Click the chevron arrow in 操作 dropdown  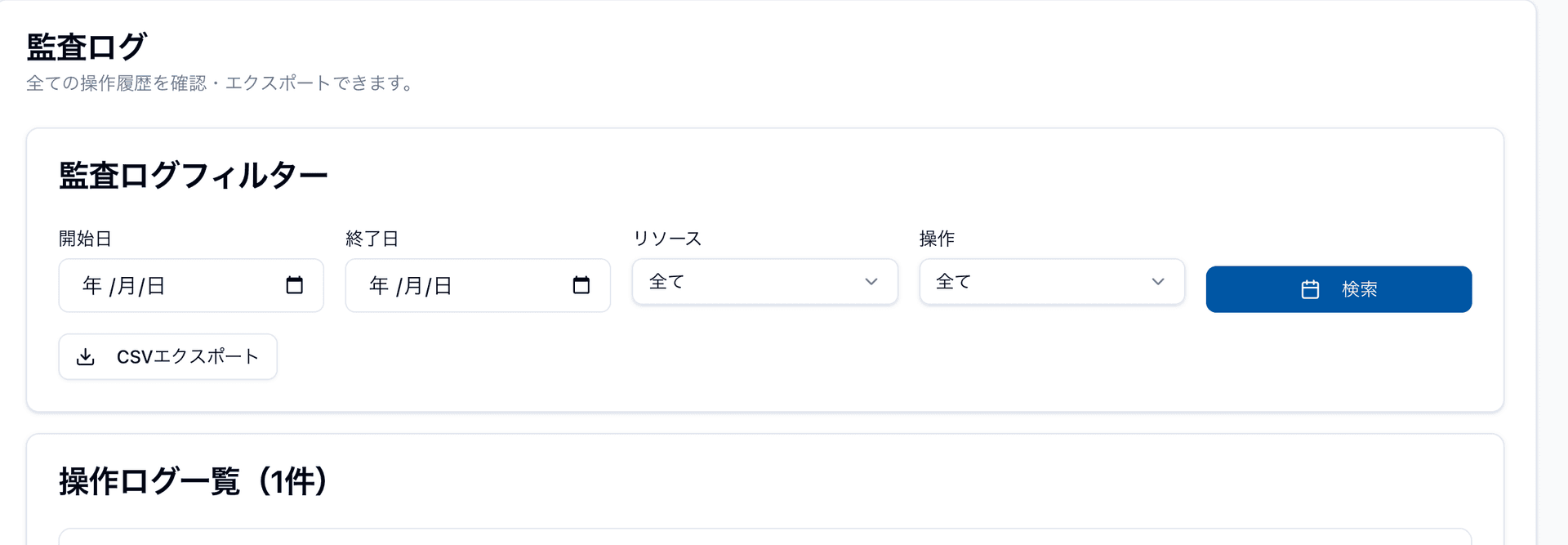click(1158, 282)
